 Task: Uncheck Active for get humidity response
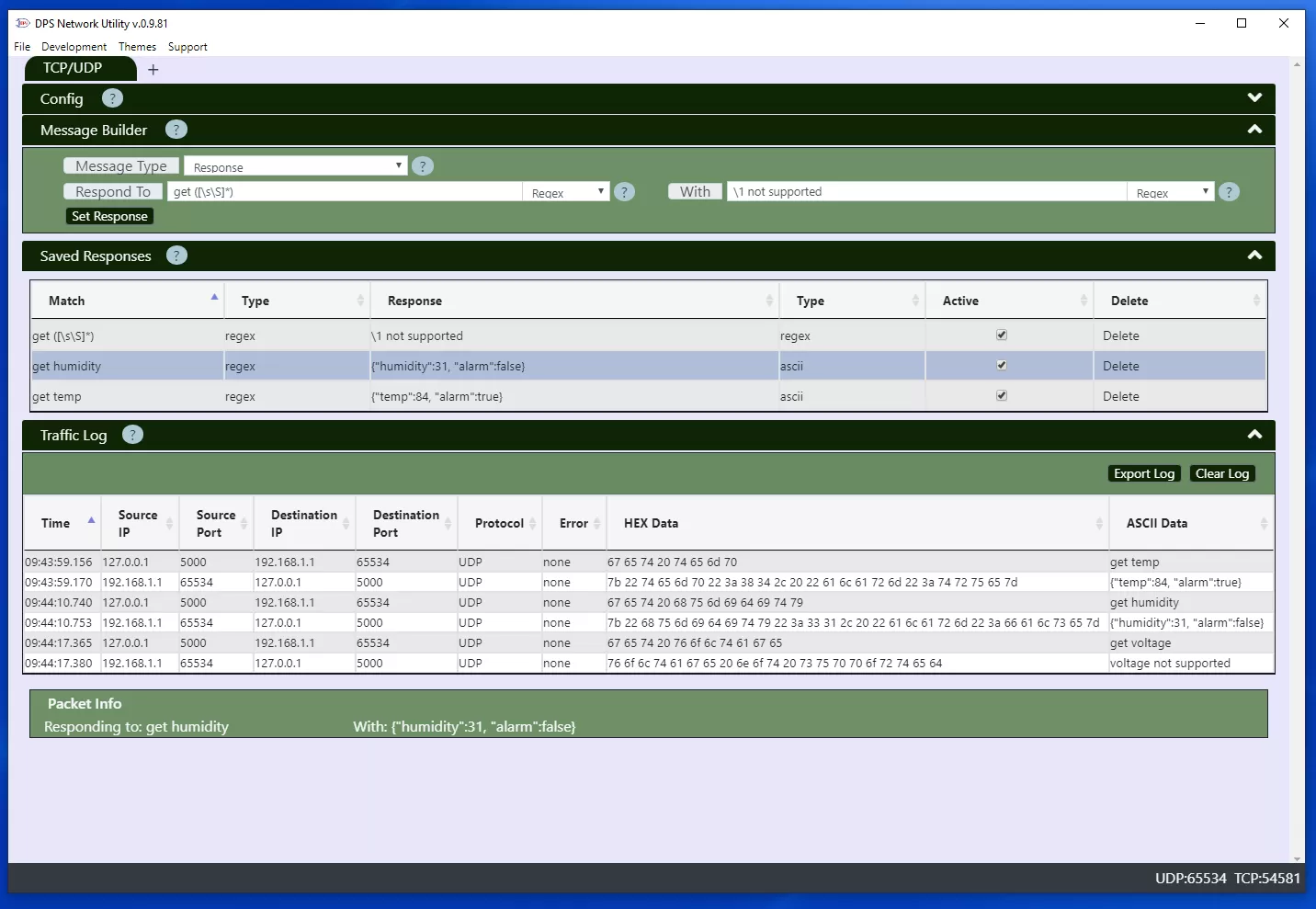click(1002, 365)
